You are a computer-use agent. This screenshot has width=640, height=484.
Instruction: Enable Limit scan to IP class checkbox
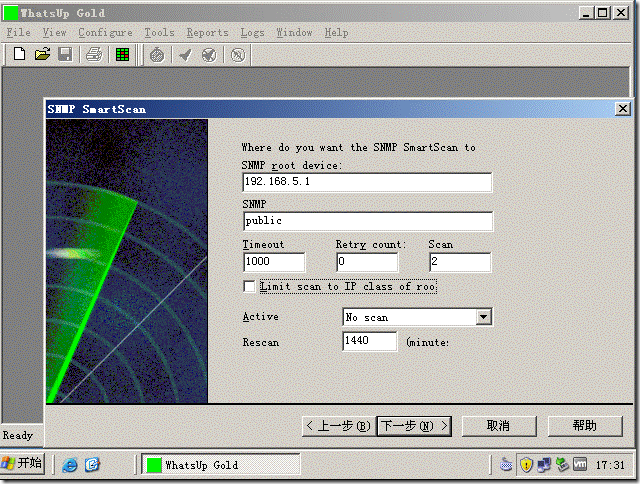[x=249, y=286]
